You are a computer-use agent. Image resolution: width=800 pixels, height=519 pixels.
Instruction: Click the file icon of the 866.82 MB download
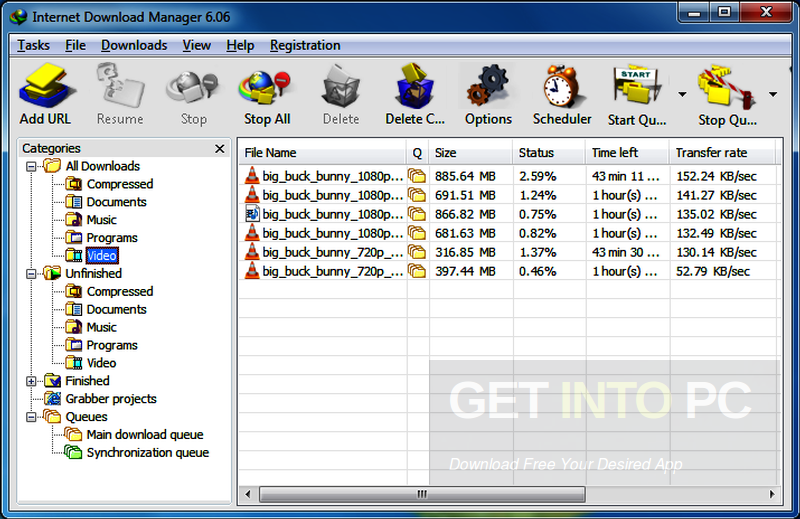coord(252,214)
